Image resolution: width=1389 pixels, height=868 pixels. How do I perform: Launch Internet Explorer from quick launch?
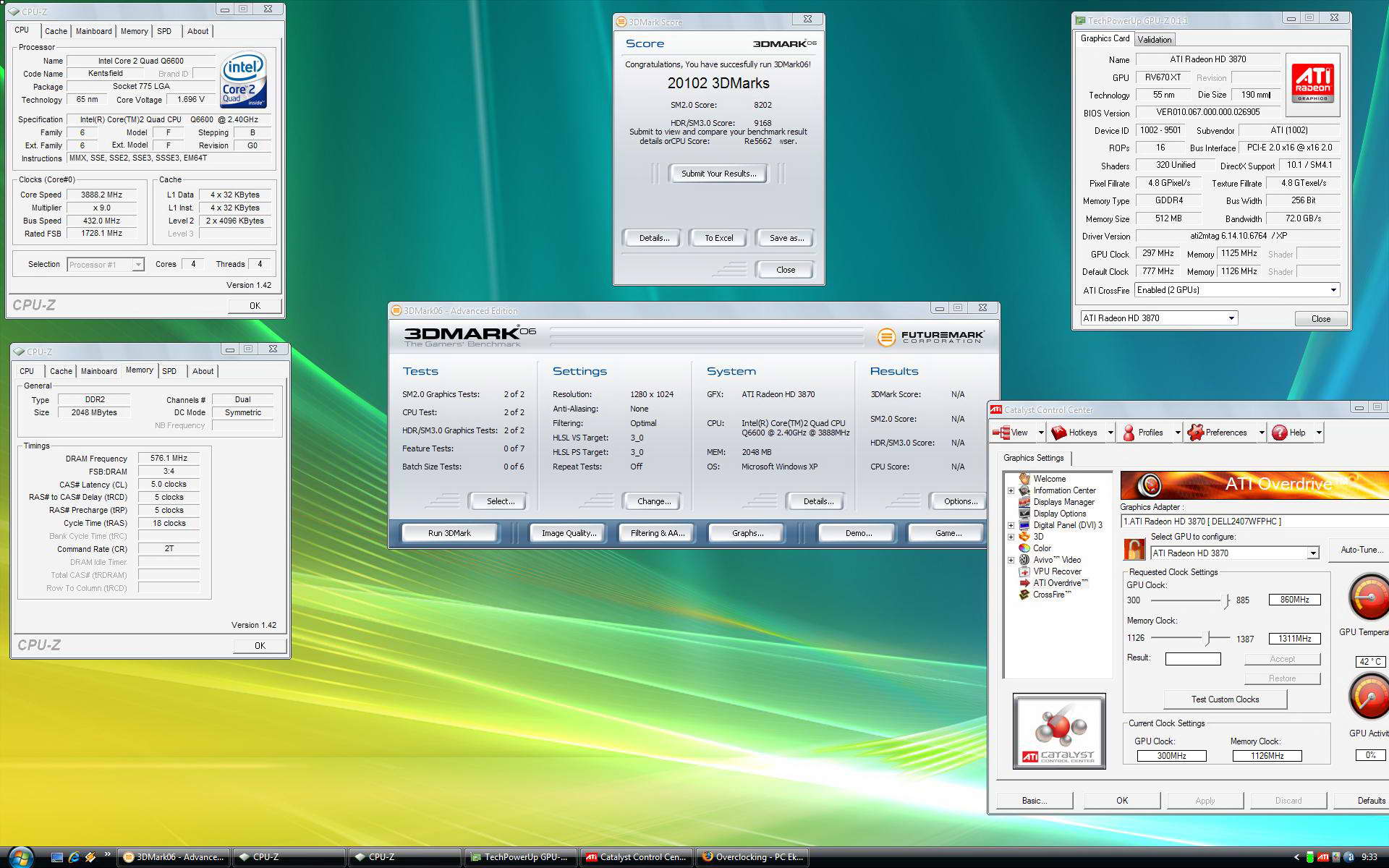(74, 857)
